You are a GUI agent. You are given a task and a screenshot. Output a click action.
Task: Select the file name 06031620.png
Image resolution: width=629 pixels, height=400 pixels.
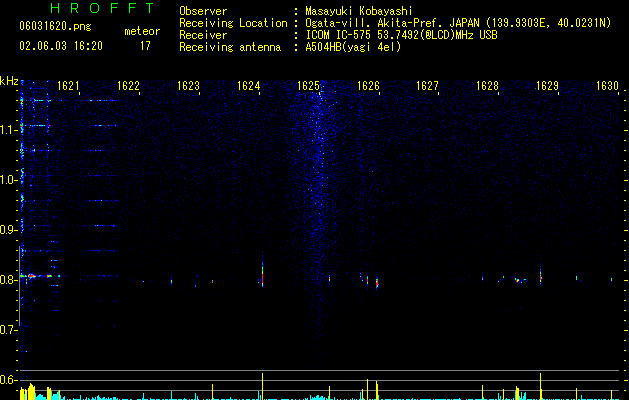(x=55, y=26)
